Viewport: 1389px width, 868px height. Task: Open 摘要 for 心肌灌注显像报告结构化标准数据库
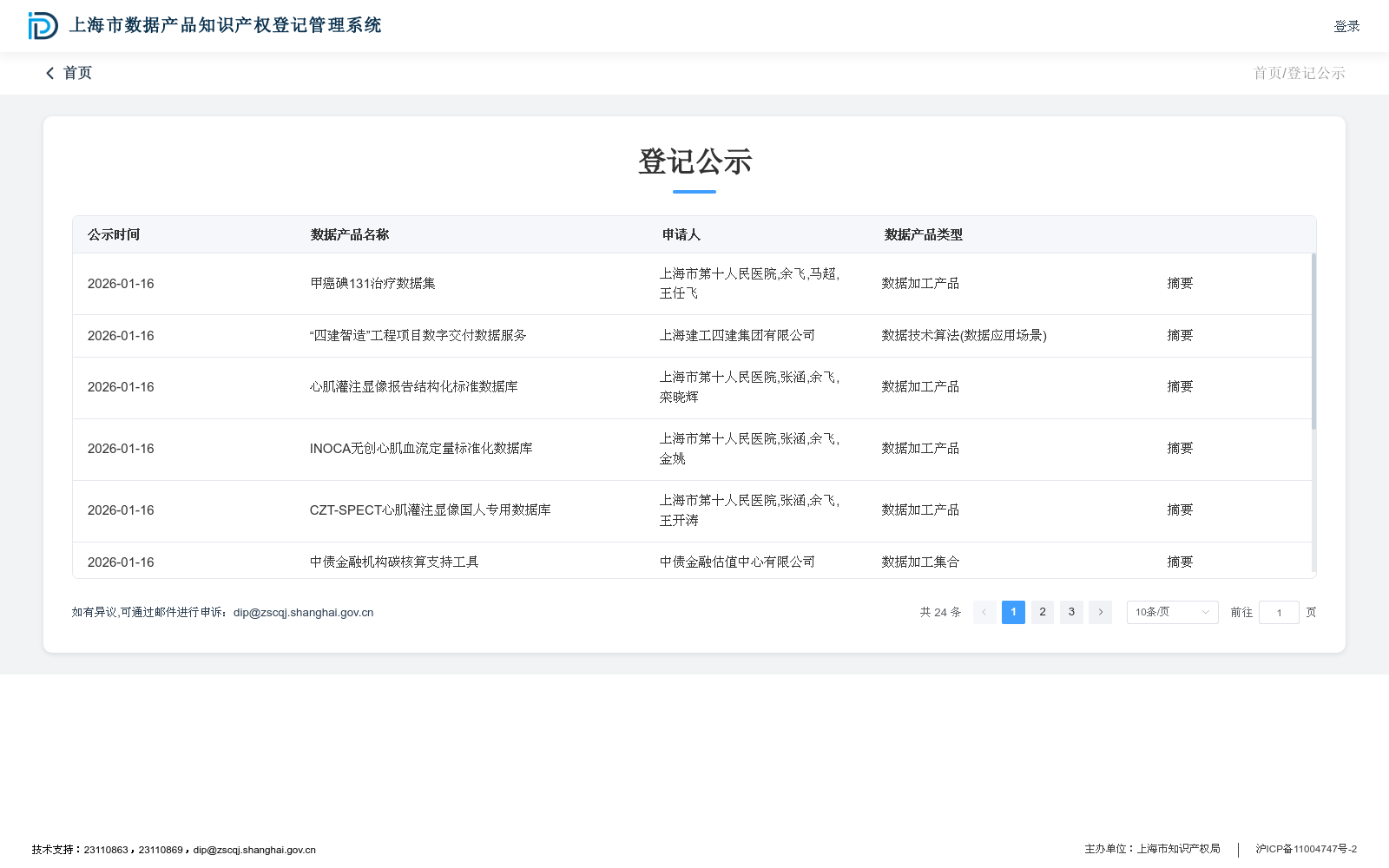1180,387
